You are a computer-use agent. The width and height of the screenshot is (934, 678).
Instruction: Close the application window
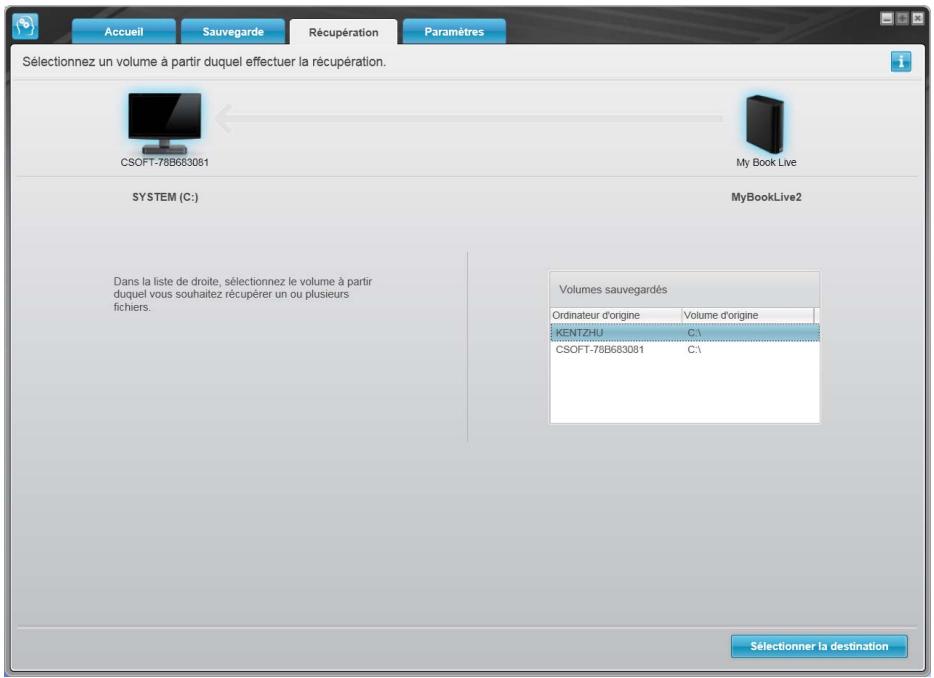(918, 18)
